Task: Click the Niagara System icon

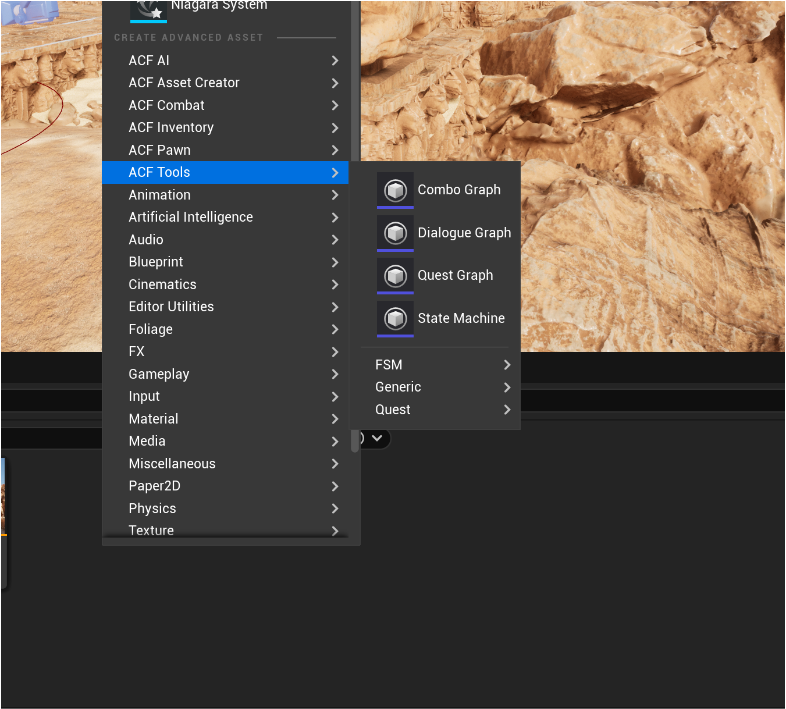Action: point(148,8)
